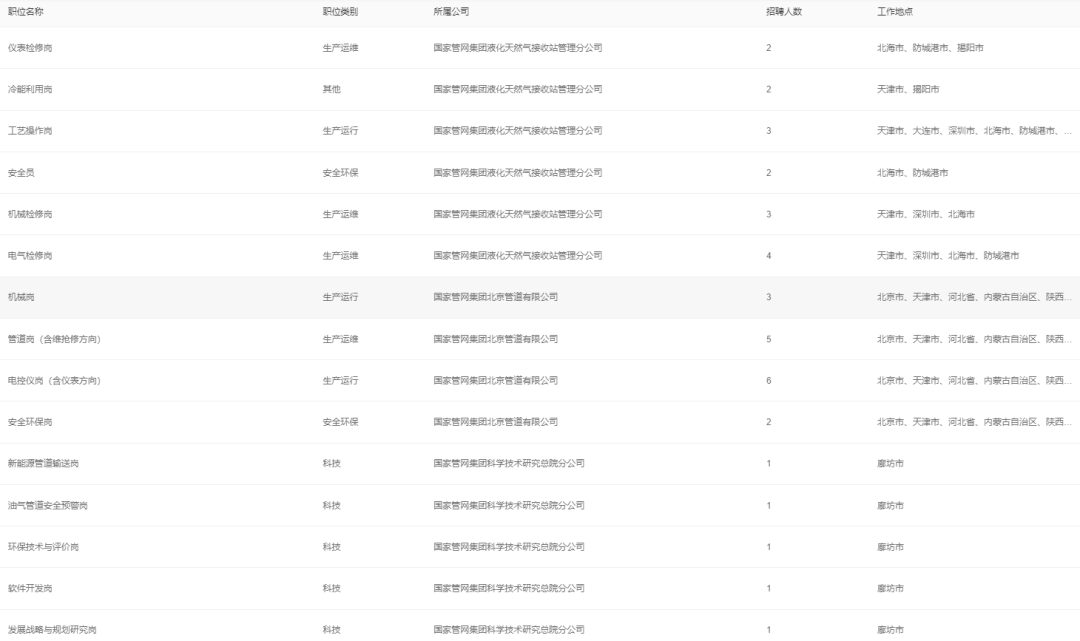This screenshot has width=1080, height=641.
Task: Click location 北海市、防城港市、揭阳市
Action: click(x=930, y=48)
